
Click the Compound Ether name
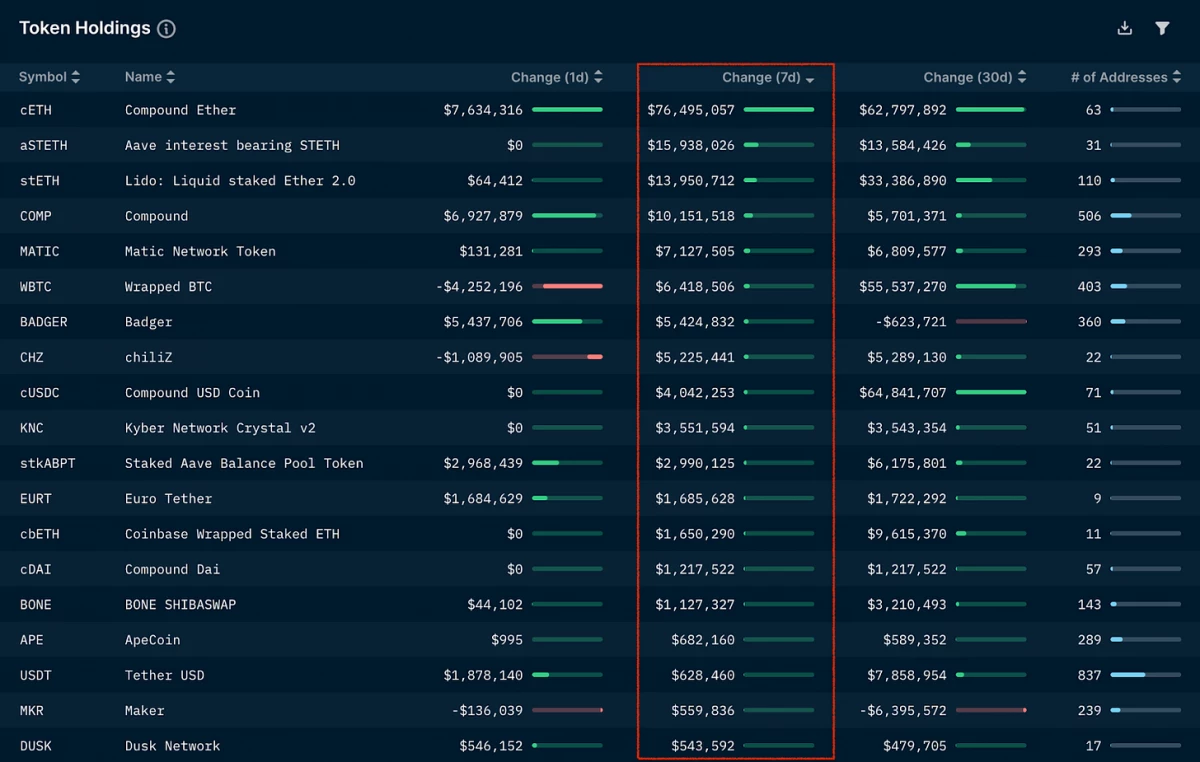tap(181, 110)
